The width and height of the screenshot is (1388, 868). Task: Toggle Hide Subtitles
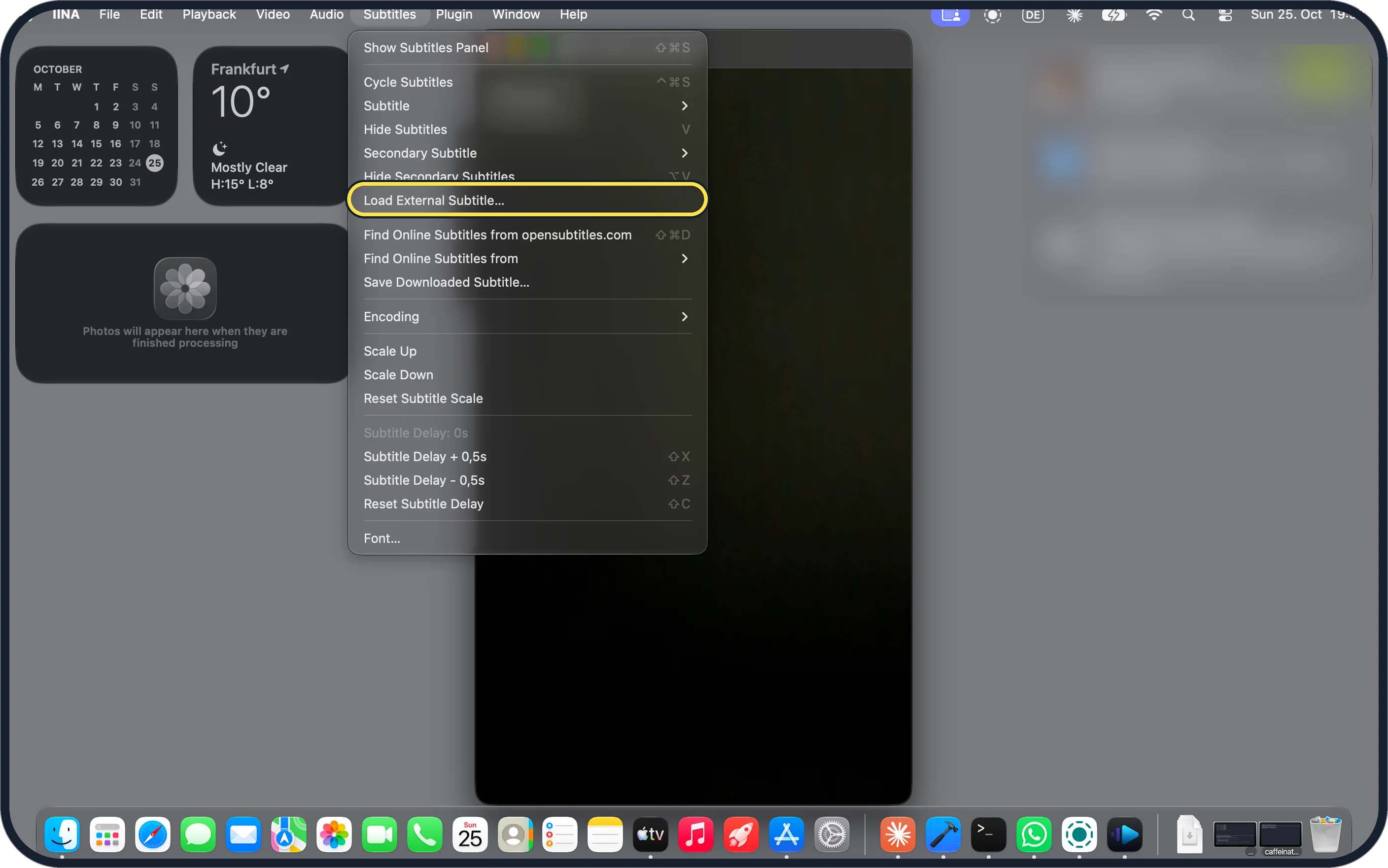pyautogui.click(x=527, y=130)
